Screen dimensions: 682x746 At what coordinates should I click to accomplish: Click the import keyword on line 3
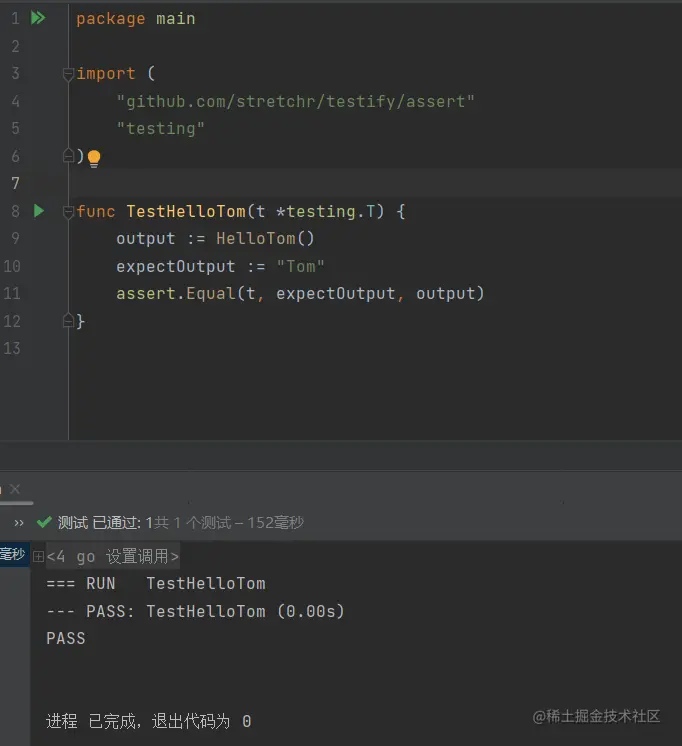click(x=106, y=73)
